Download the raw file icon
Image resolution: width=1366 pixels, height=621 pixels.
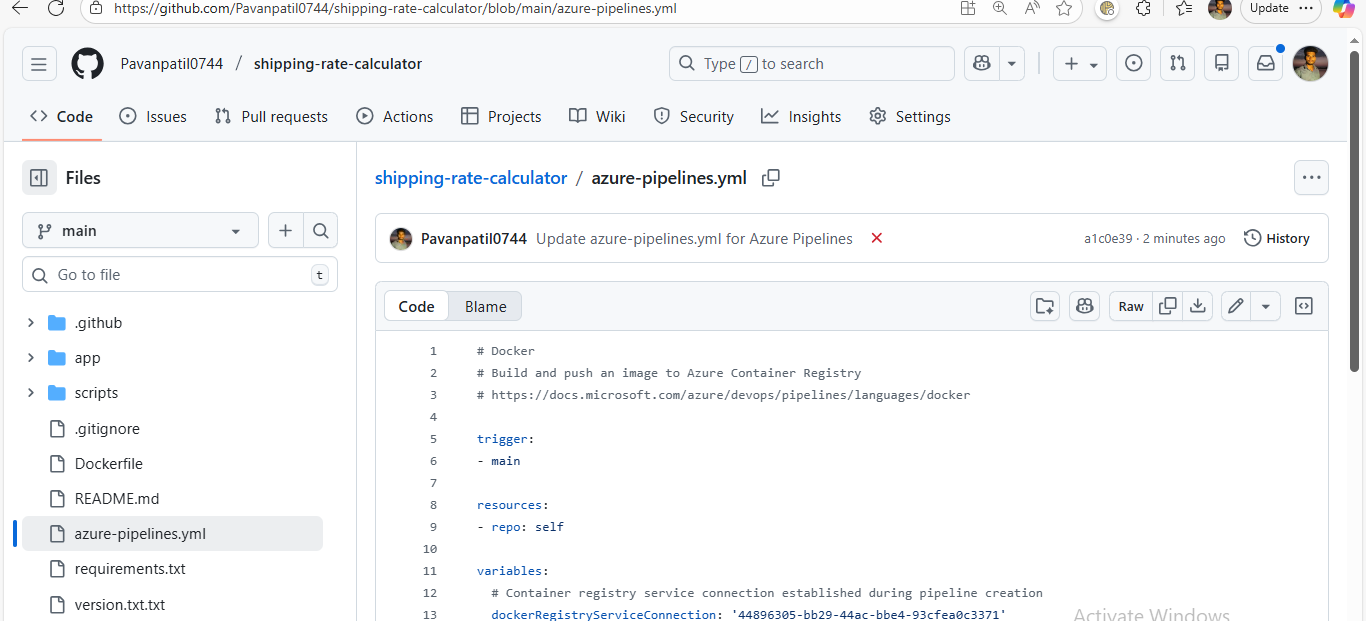(x=1197, y=306)
